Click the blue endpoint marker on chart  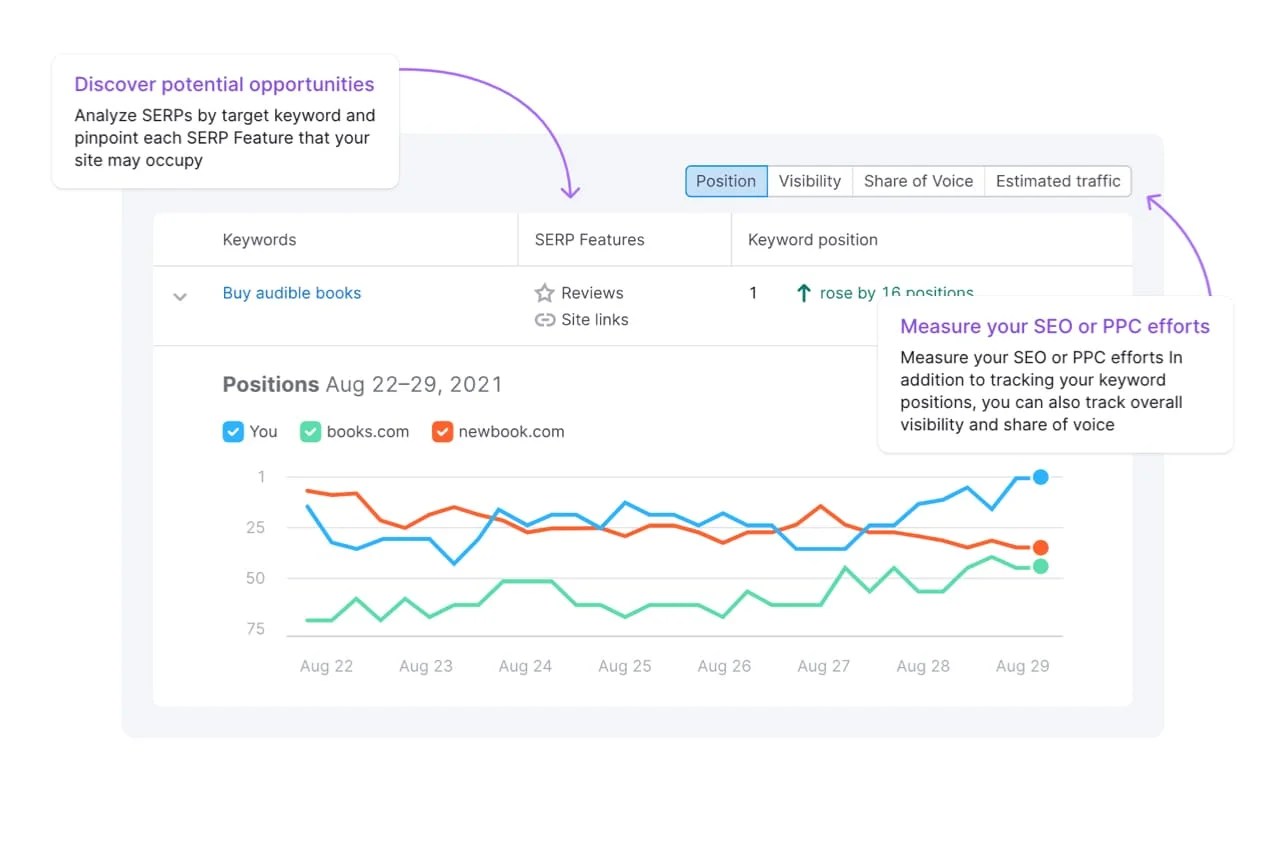tap(1040, 477)
